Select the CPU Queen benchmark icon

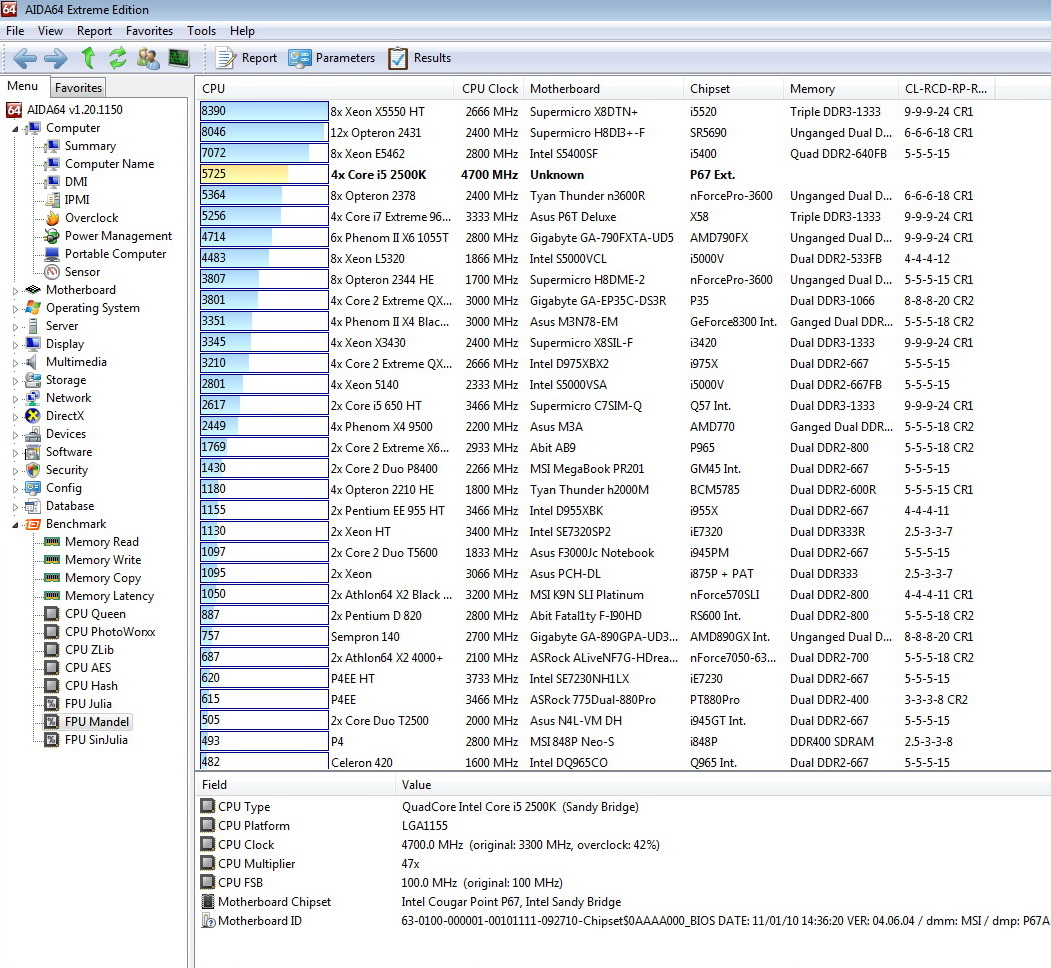52,613
